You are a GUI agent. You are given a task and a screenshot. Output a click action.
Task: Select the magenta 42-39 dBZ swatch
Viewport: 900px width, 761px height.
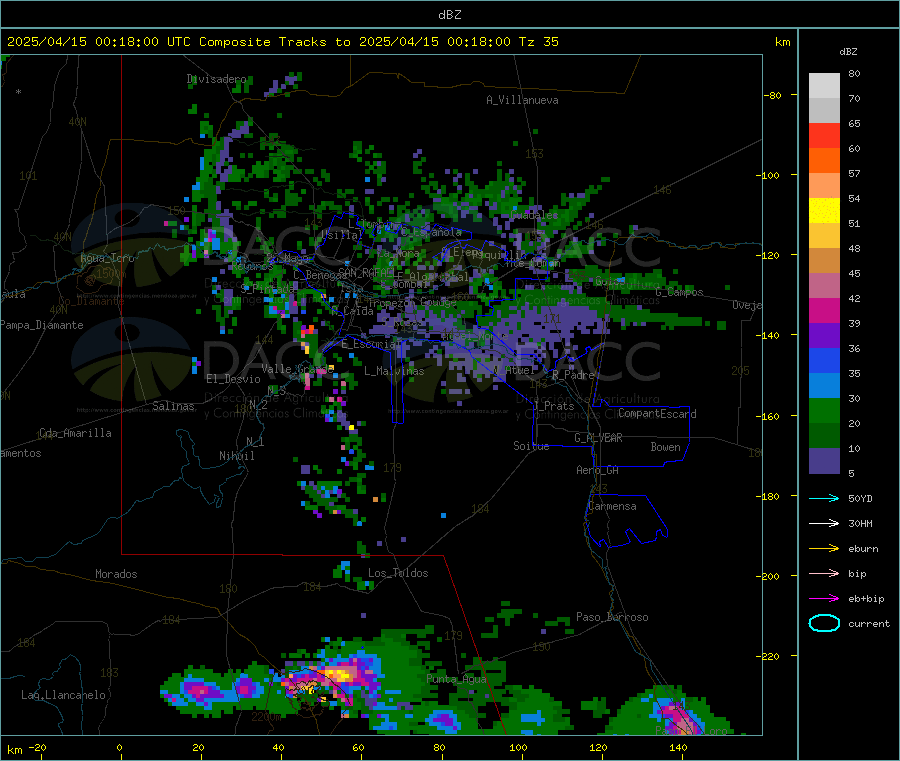[x=824, y=310]
